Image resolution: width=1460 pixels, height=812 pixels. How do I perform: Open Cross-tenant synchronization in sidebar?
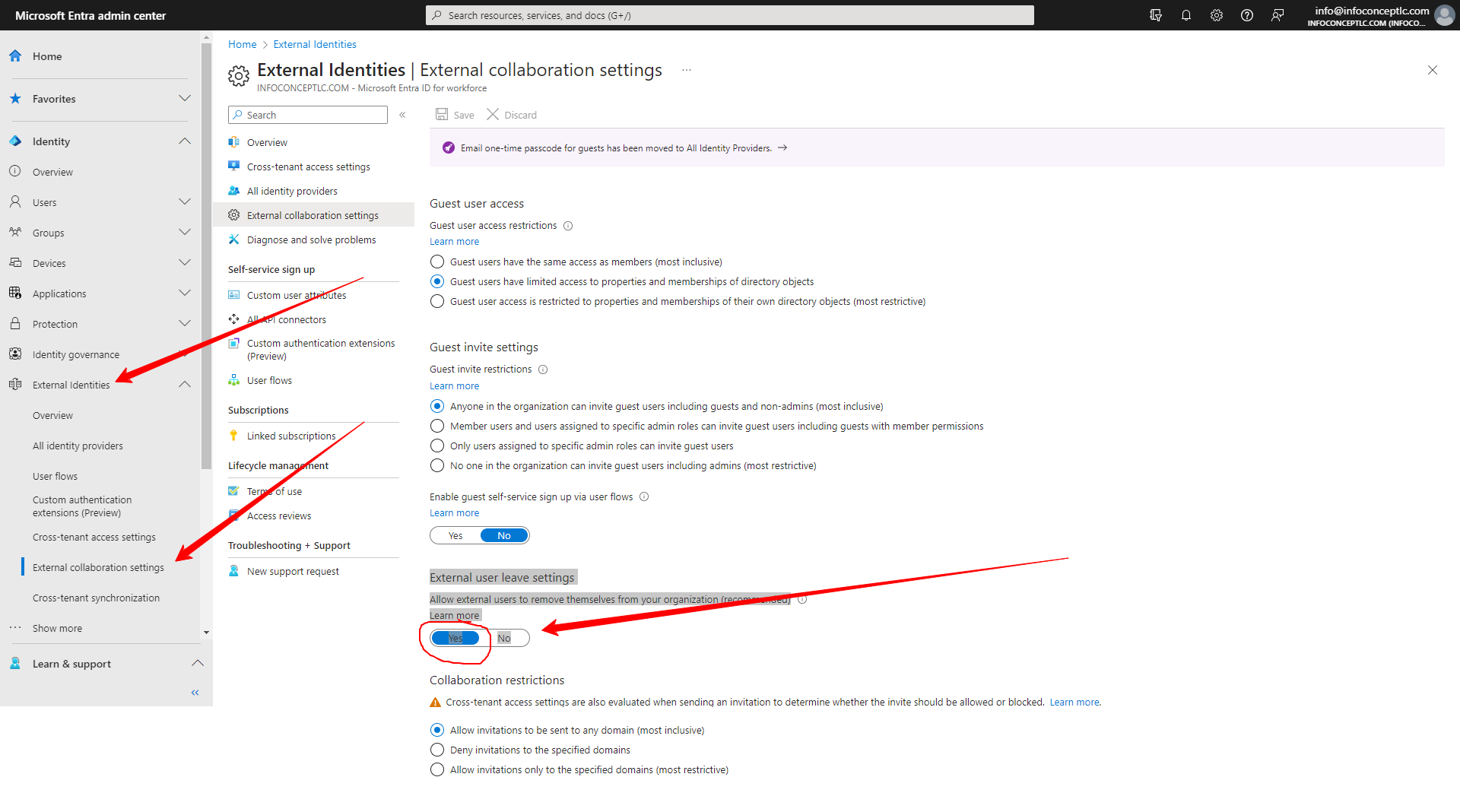pos(96,598)
